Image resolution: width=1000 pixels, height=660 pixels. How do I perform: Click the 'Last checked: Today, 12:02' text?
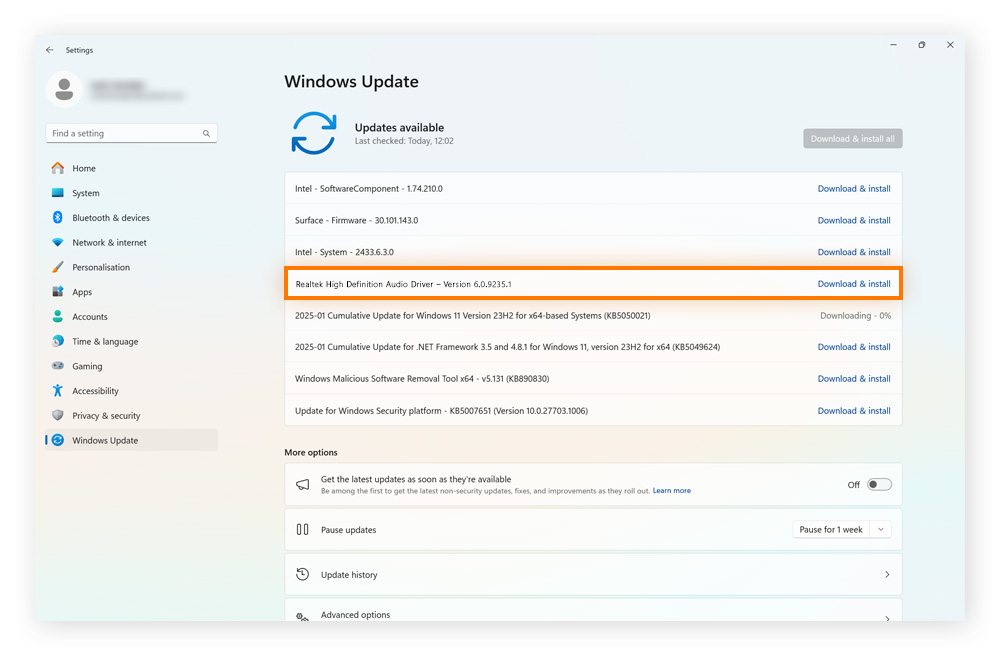tap(404, 141)
